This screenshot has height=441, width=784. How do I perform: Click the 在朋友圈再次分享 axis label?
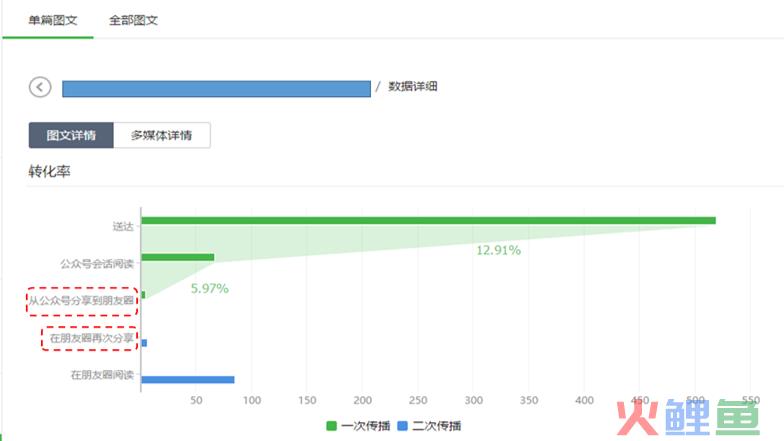pyautogui.click(x=92, y=339)
